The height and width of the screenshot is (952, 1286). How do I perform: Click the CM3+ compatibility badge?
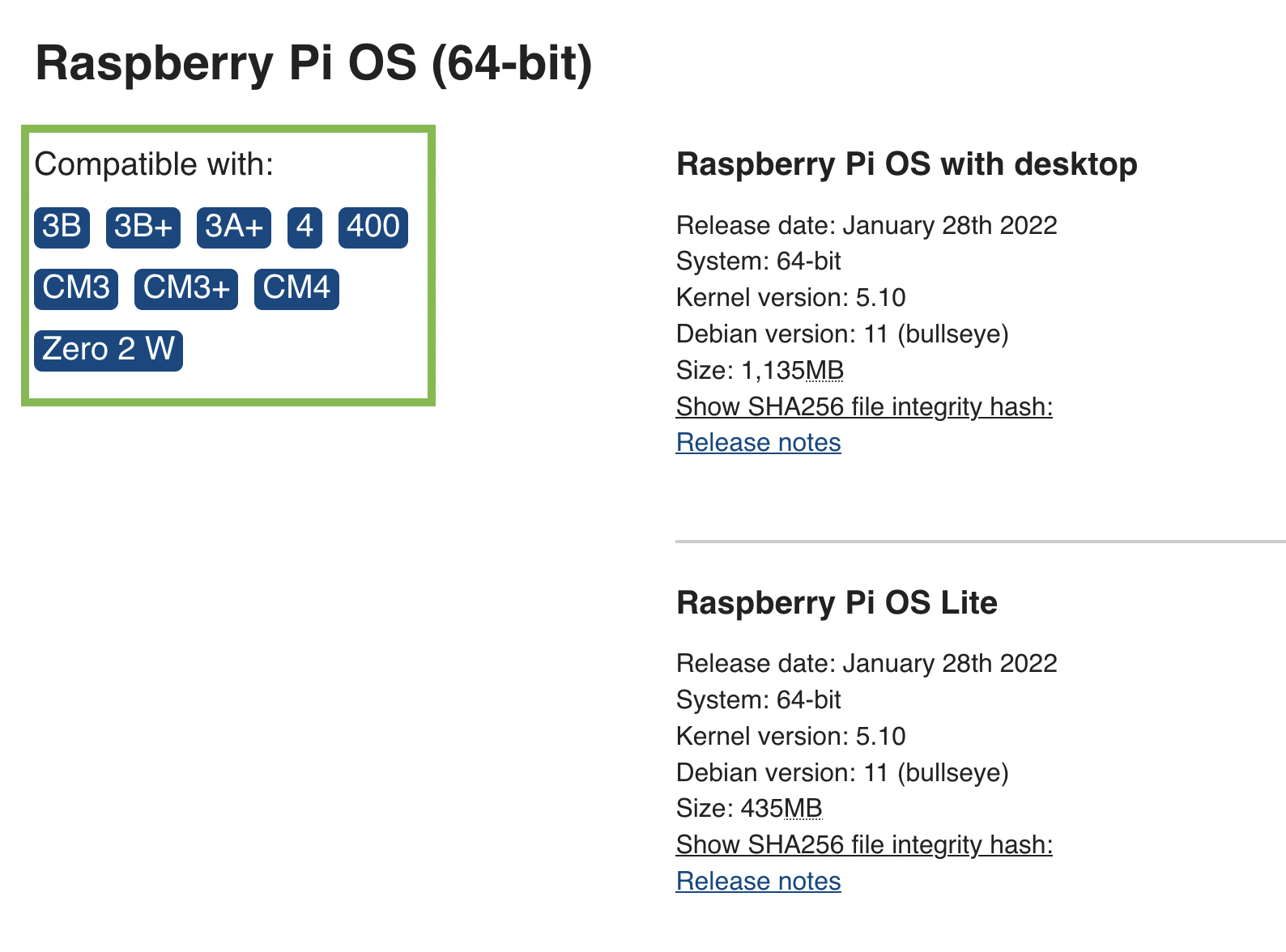(x=185, y=288)
